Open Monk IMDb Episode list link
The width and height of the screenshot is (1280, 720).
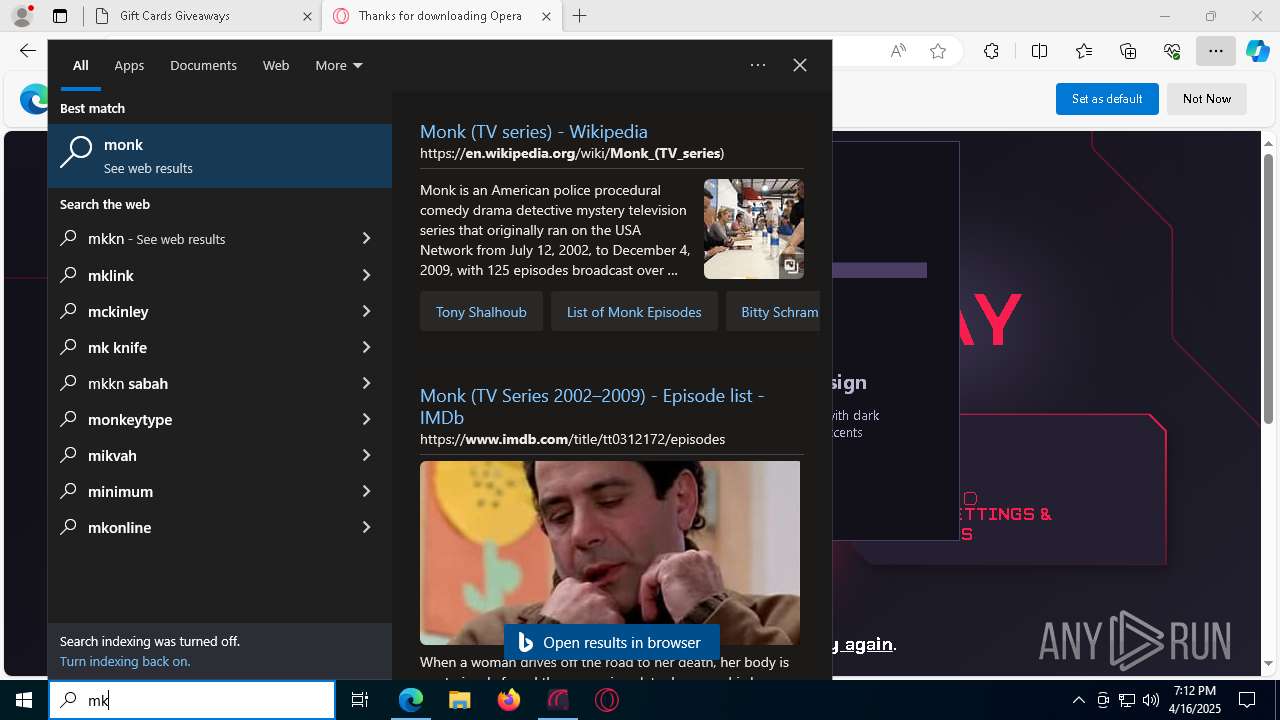click(592, 406)
